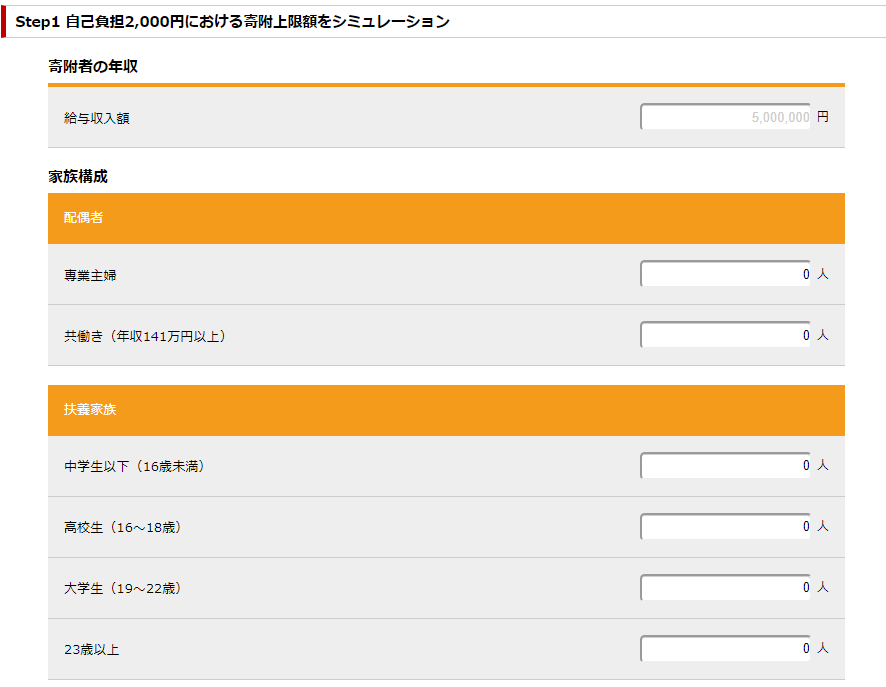The height and width of the screenshot is (687, 886).
Task: Click the 23歳以上 label text
Action: click(x=92, y=650)
